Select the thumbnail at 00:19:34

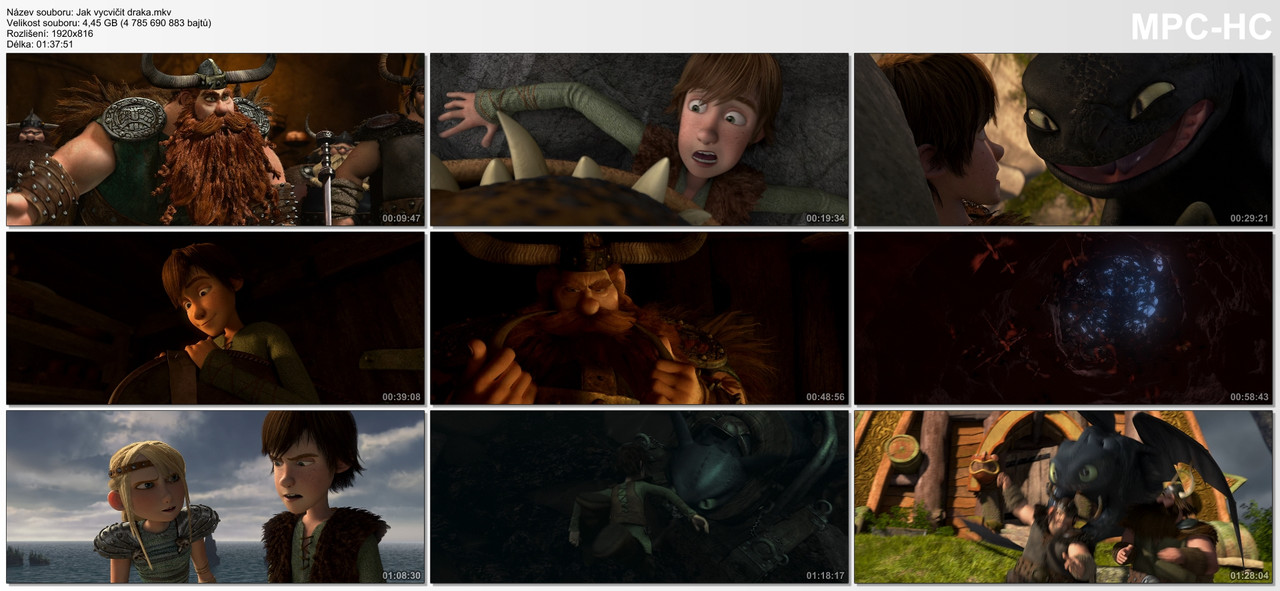point(639,139)
